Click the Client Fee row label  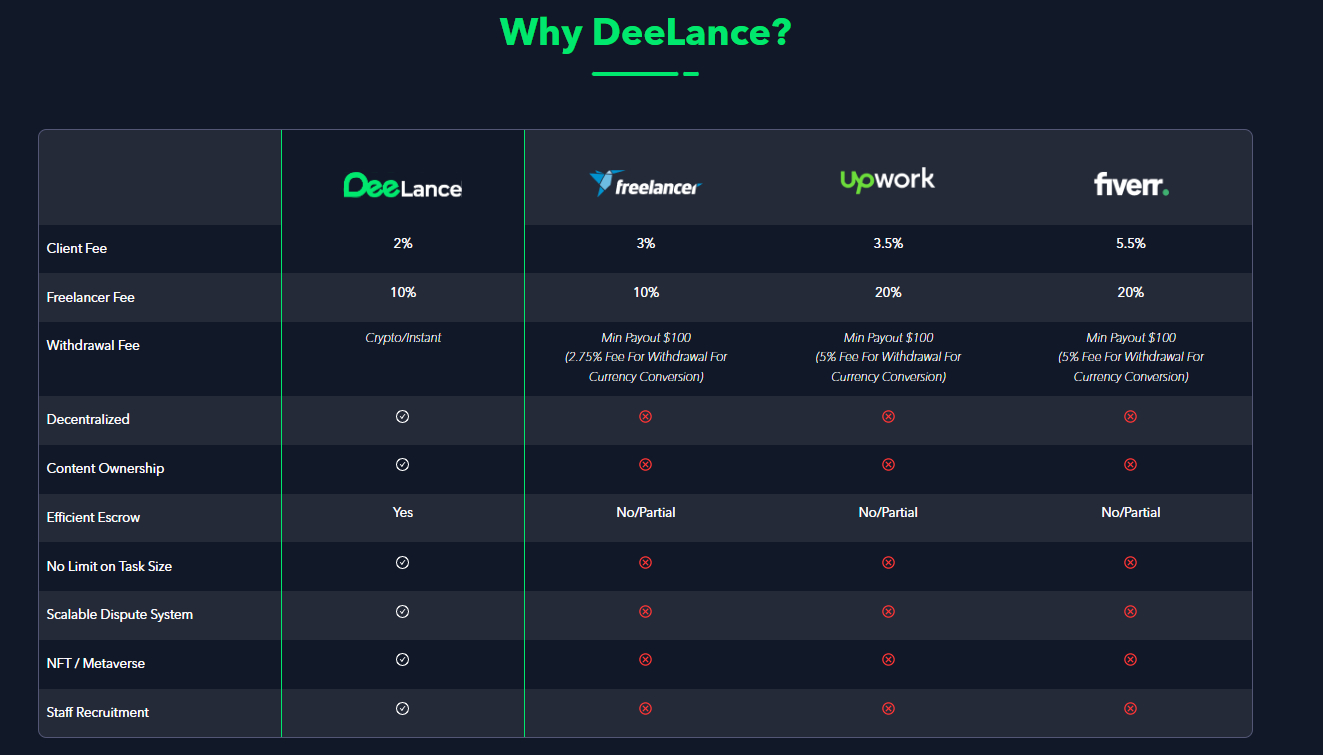pos(77,248)
